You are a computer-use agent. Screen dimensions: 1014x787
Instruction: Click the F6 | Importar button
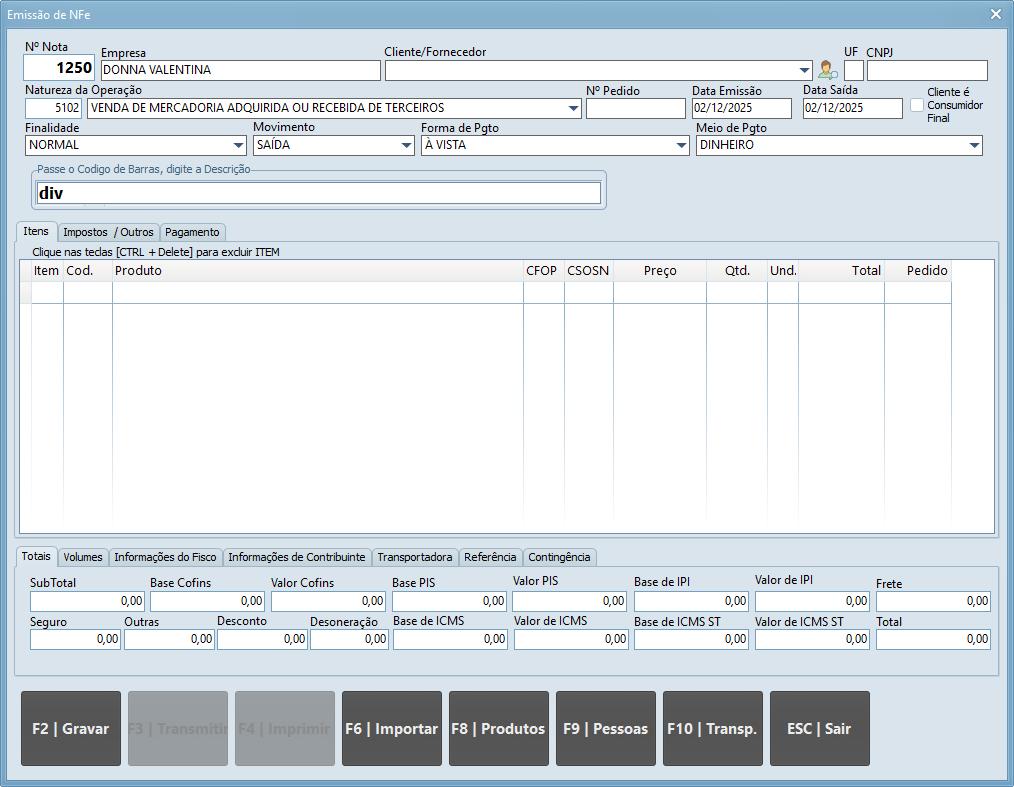pos(391,729)
